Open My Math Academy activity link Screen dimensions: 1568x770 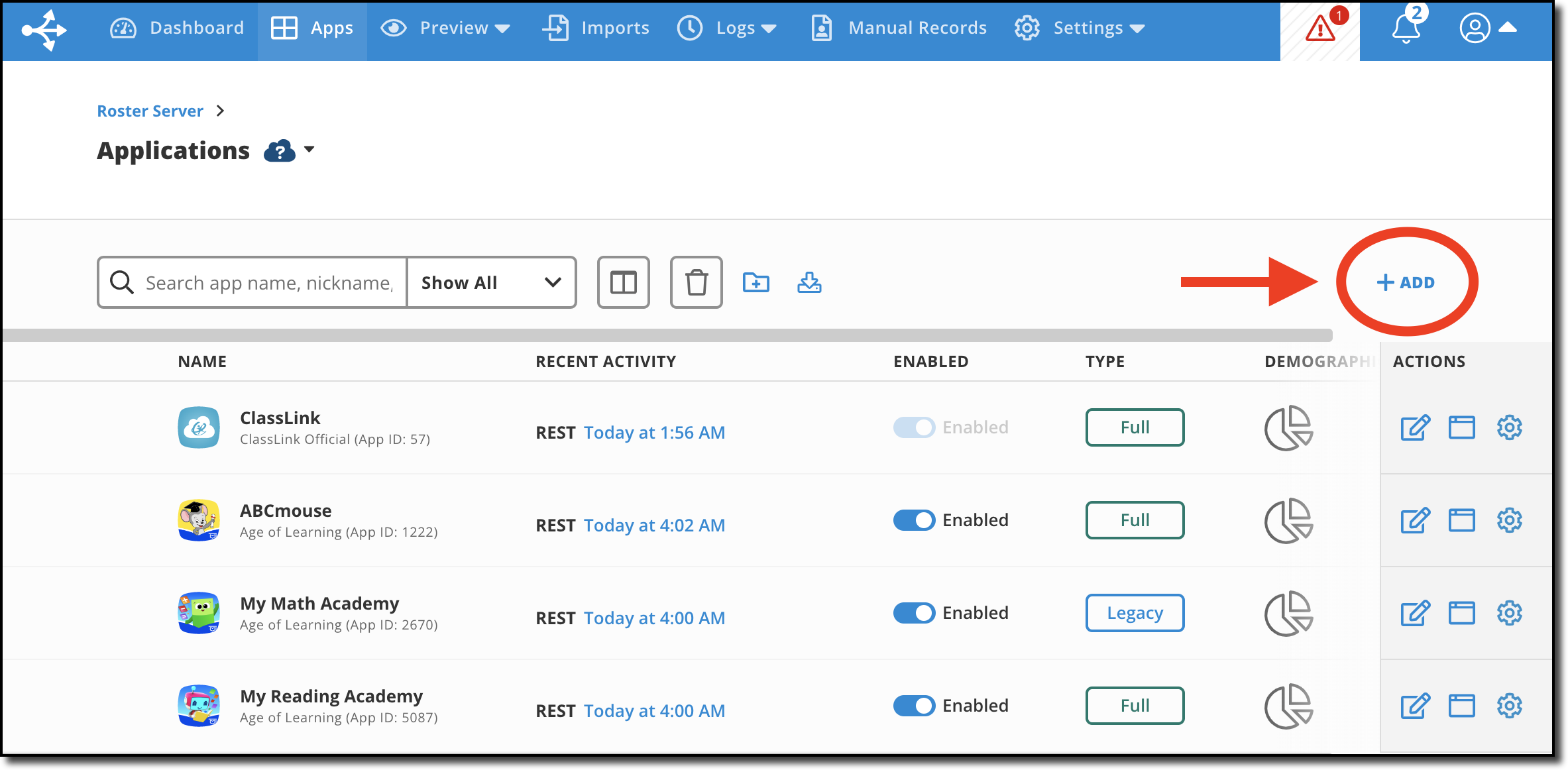tap(654, 618)
